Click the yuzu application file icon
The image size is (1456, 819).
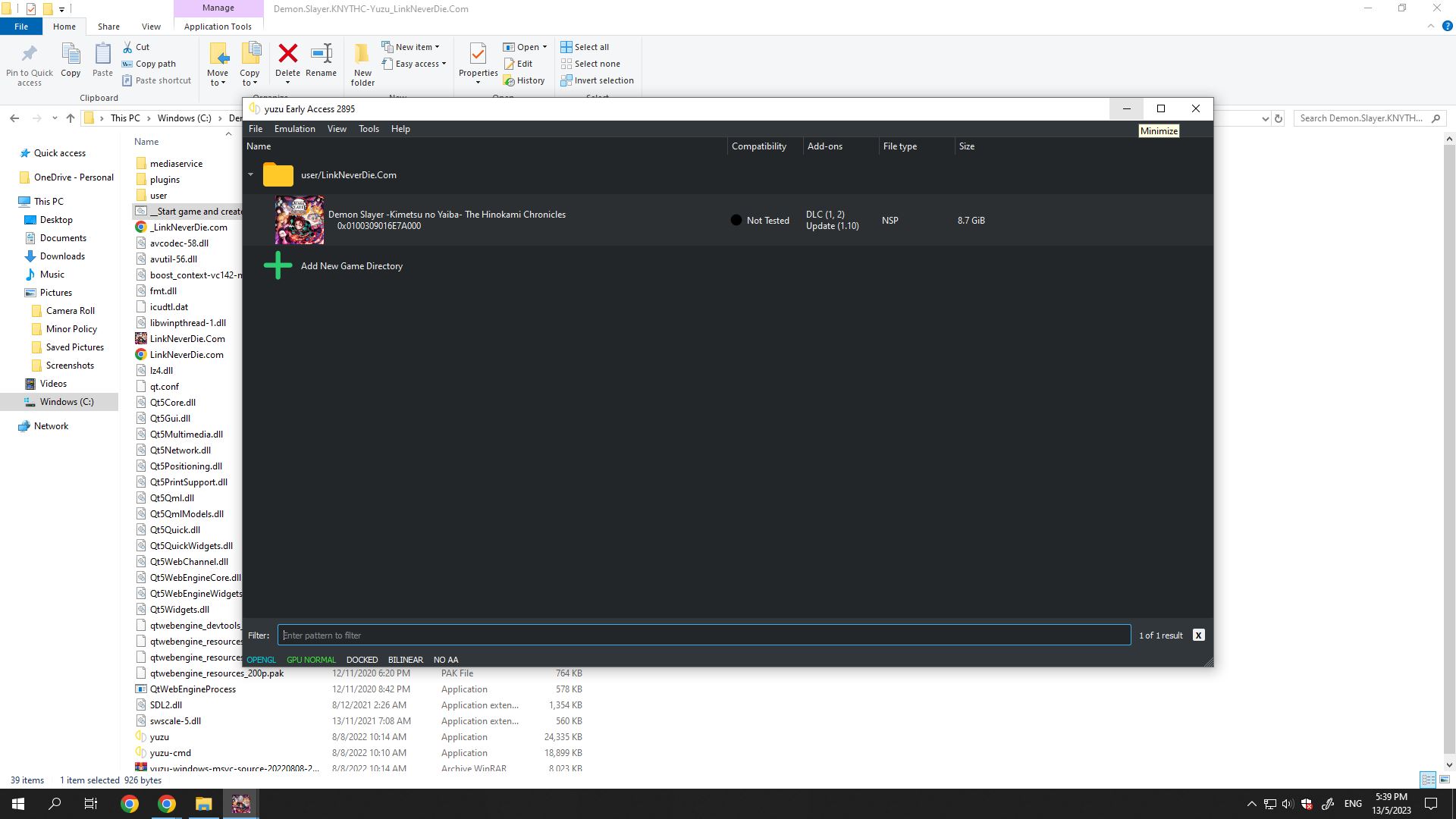141,737
